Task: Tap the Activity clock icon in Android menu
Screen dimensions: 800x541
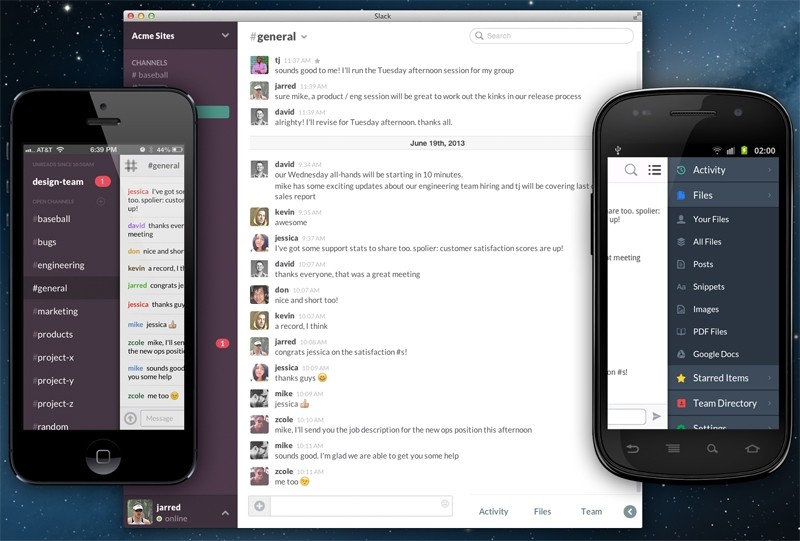Action: coord(681,170)
